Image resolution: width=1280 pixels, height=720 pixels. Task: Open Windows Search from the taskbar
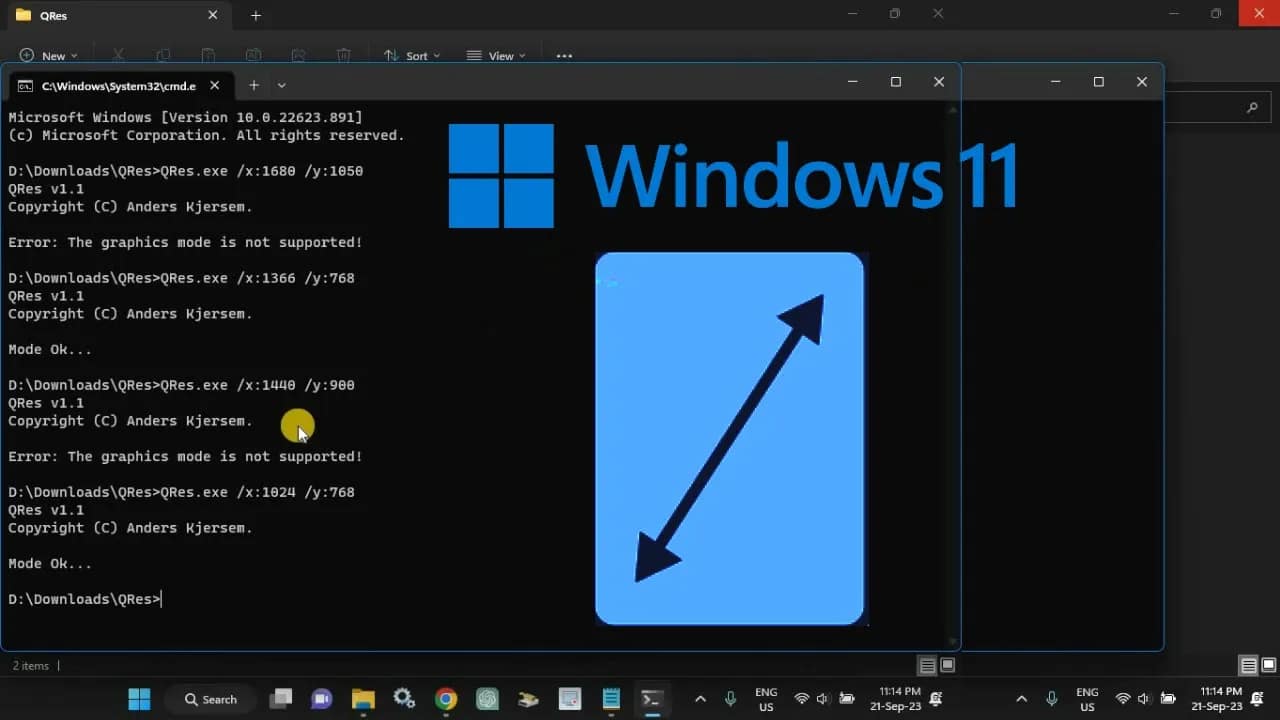(210, 698)
